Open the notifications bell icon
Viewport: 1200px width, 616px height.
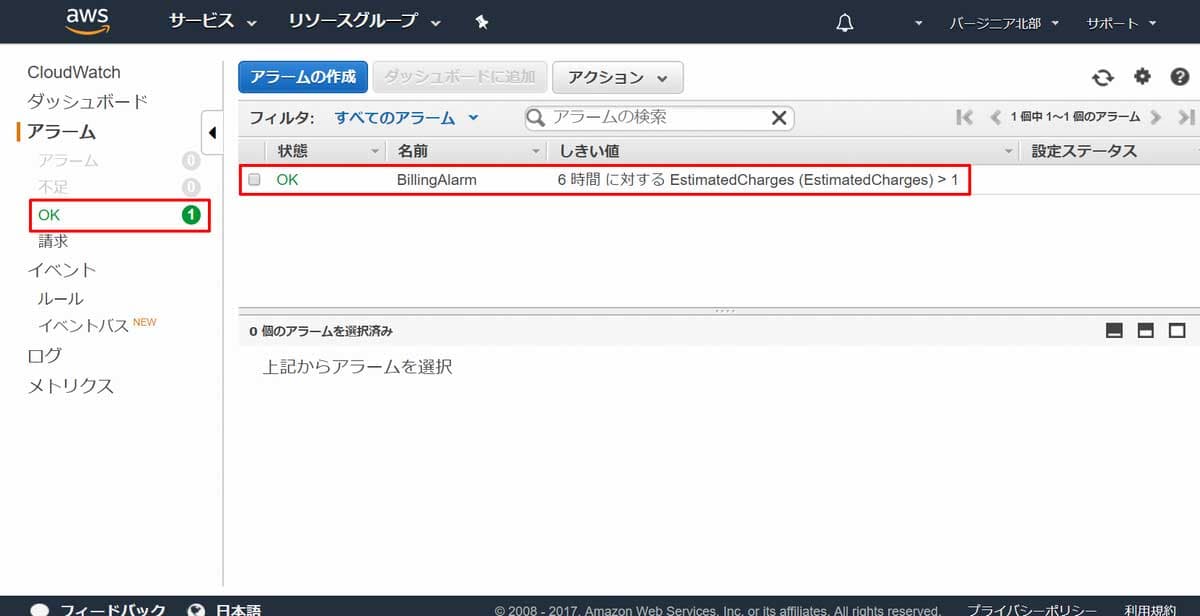click(x=845, y=22)
